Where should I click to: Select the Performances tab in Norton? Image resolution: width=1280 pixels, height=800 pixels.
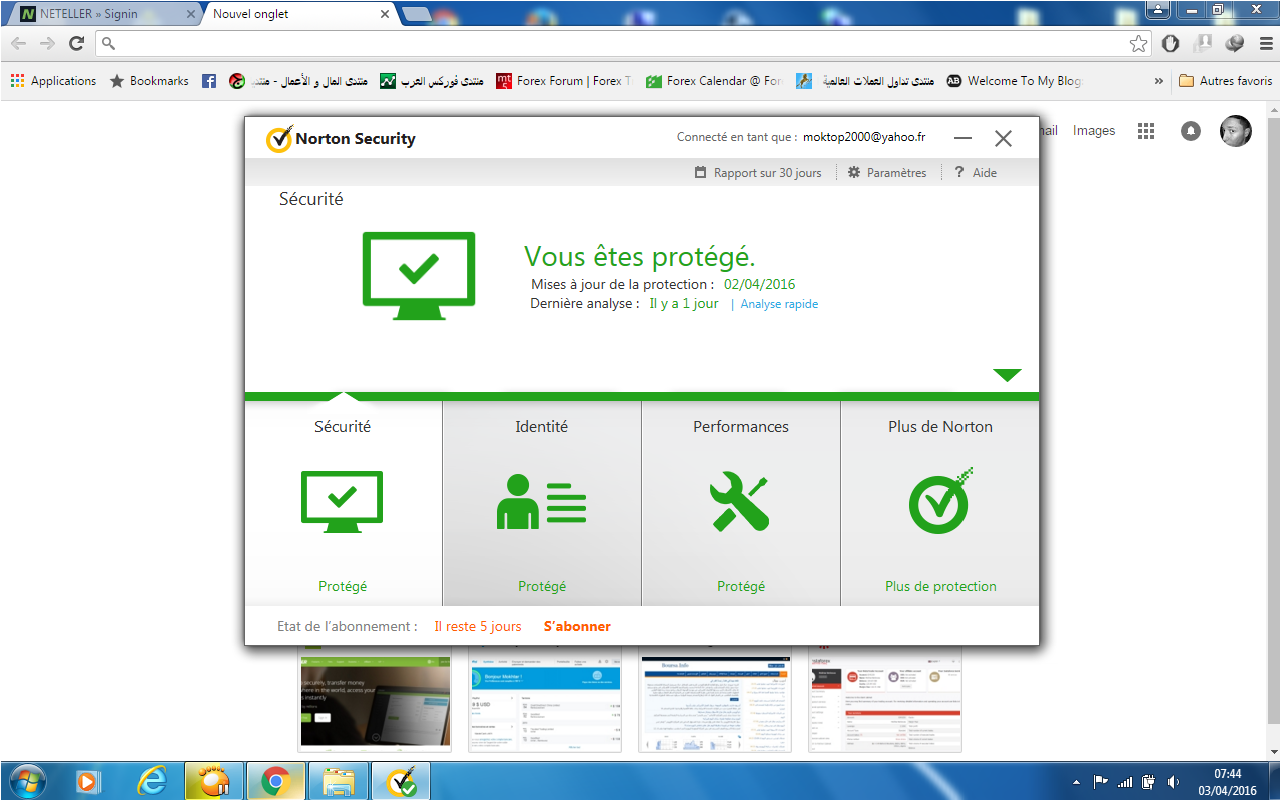coord(741,503)
